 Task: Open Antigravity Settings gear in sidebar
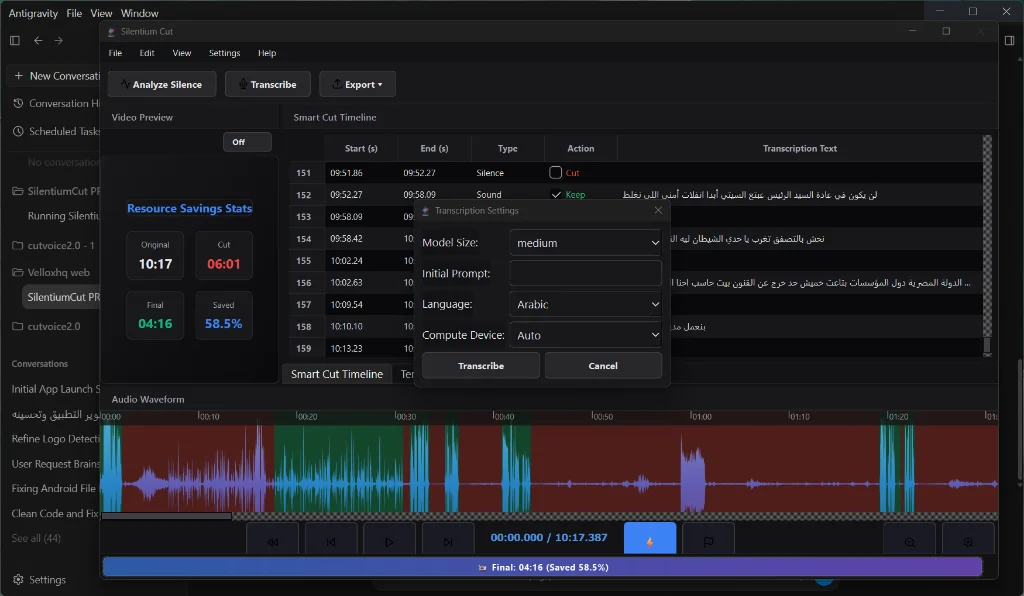[39, 580]
